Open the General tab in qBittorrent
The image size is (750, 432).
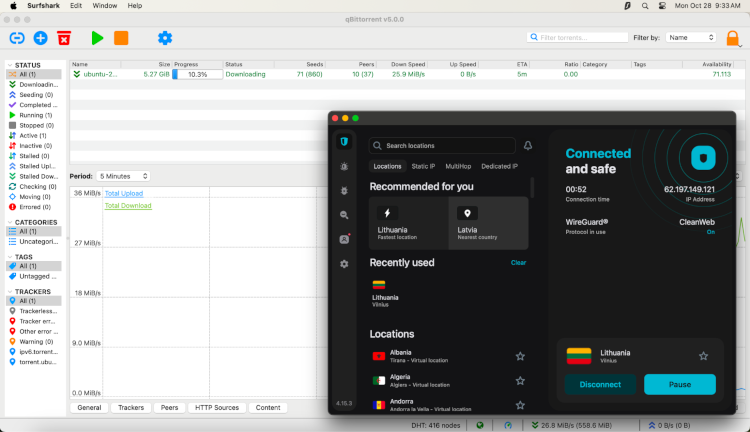click(x=89, y=408)
